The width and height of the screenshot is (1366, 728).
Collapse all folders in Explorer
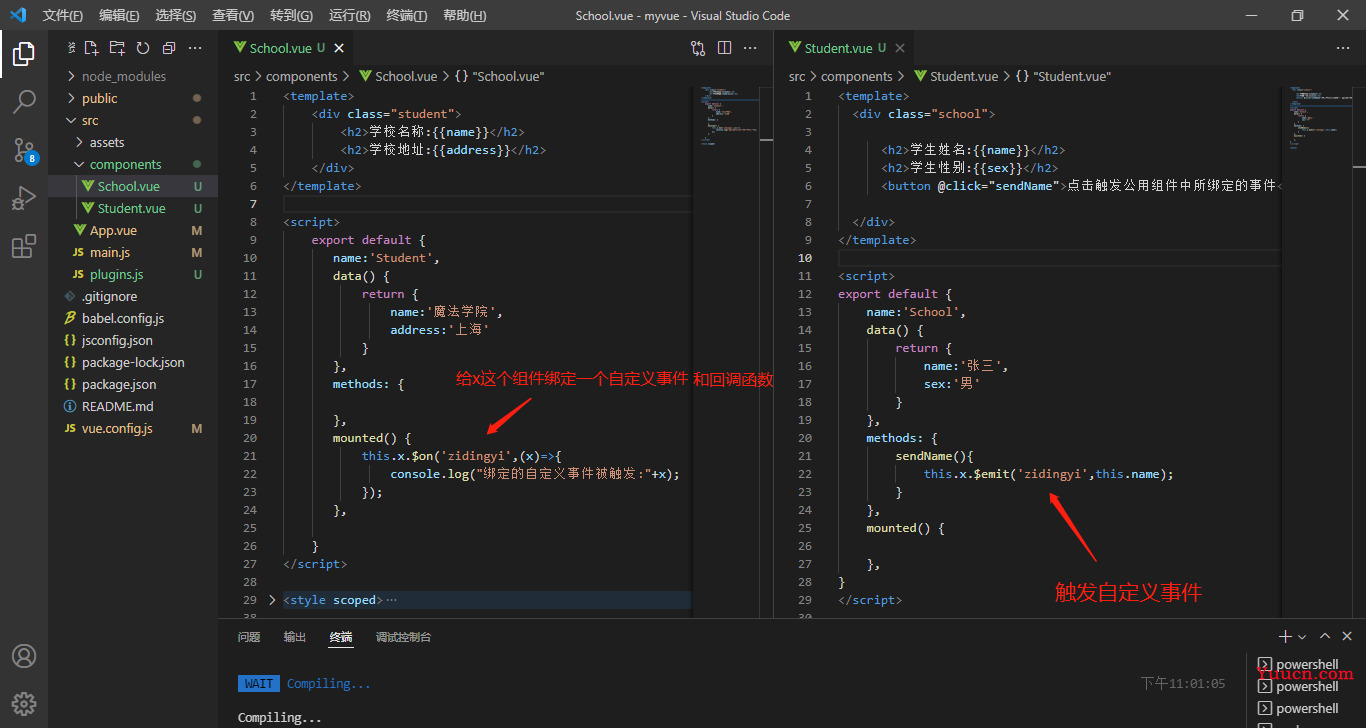pos(168,48)
